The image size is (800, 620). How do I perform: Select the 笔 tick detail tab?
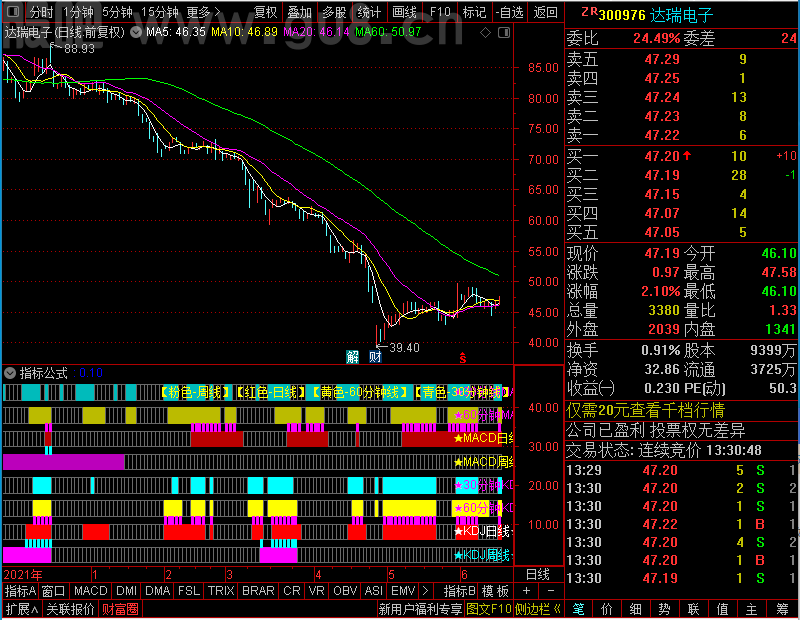pos(579,609)
